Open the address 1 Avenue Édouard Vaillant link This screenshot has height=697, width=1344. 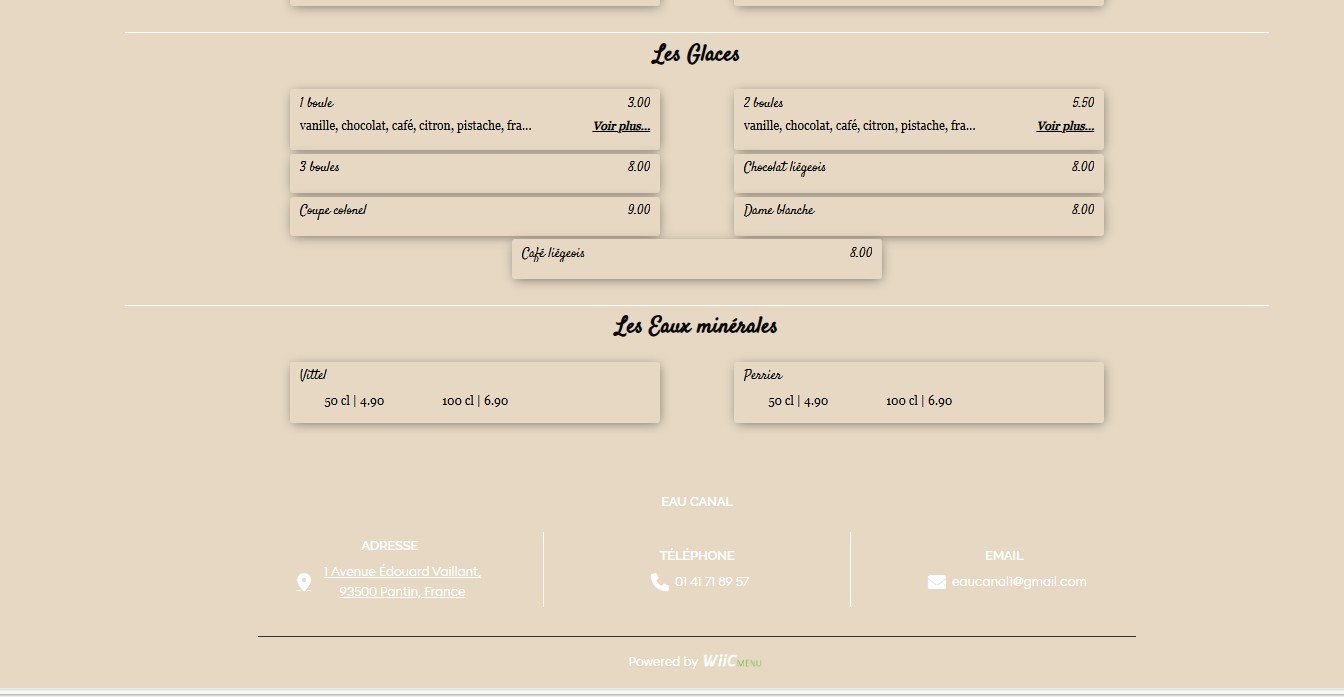click(402, 572)
